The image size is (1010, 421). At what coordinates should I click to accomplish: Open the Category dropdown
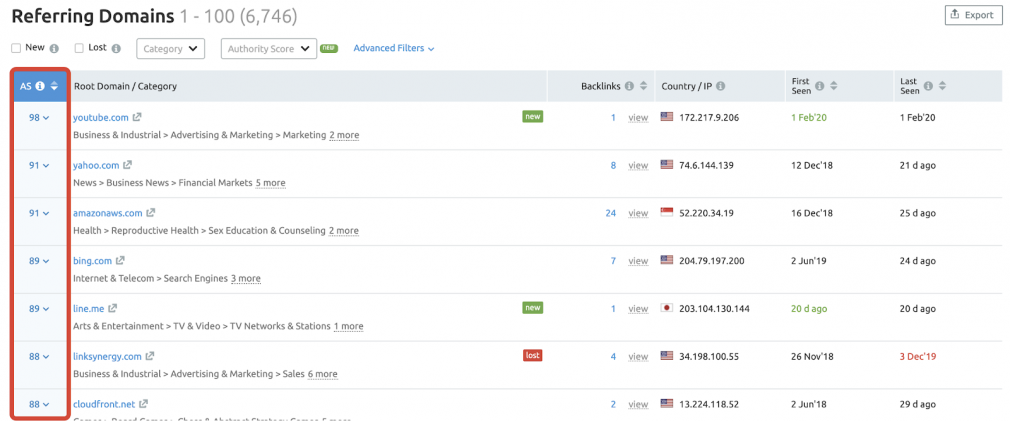pyautogui.click(x=171, y=49)
